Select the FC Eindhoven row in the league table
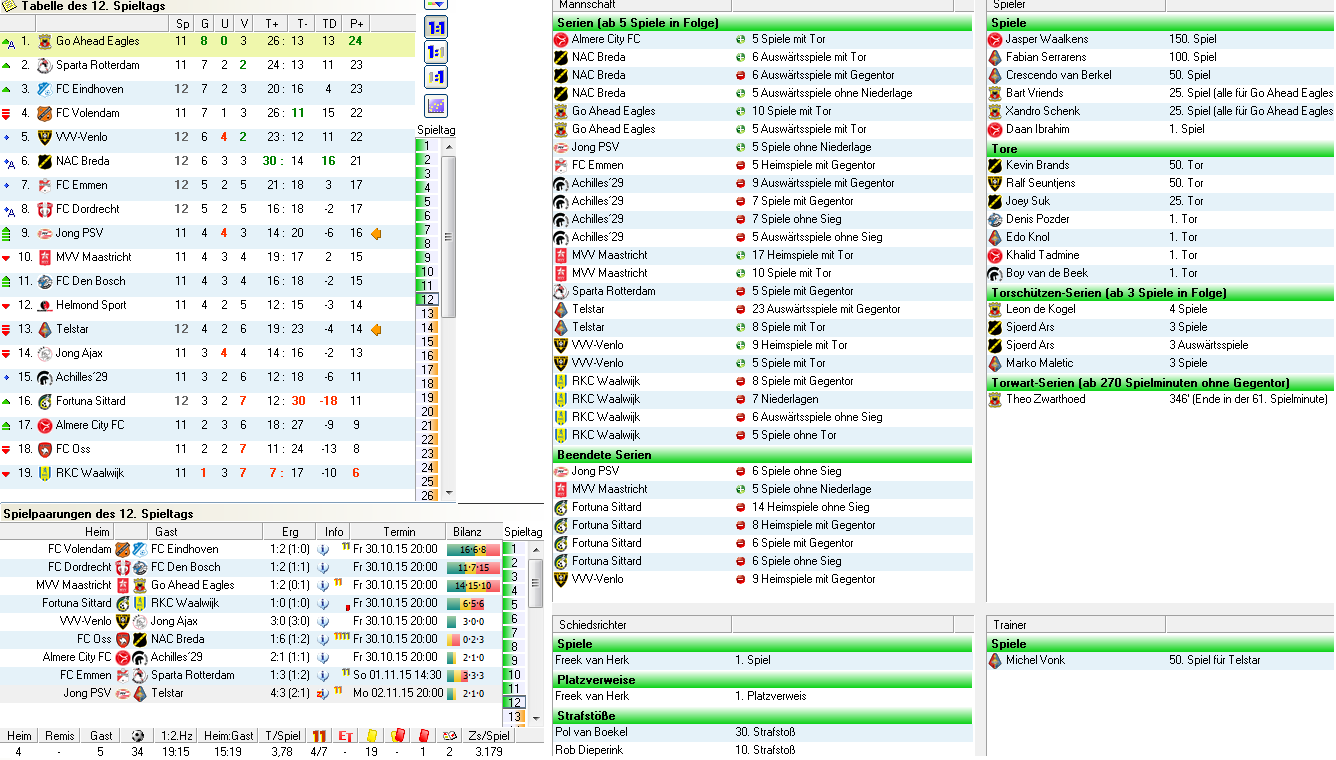The image size is (1336, 760). (x=207, y=90)
